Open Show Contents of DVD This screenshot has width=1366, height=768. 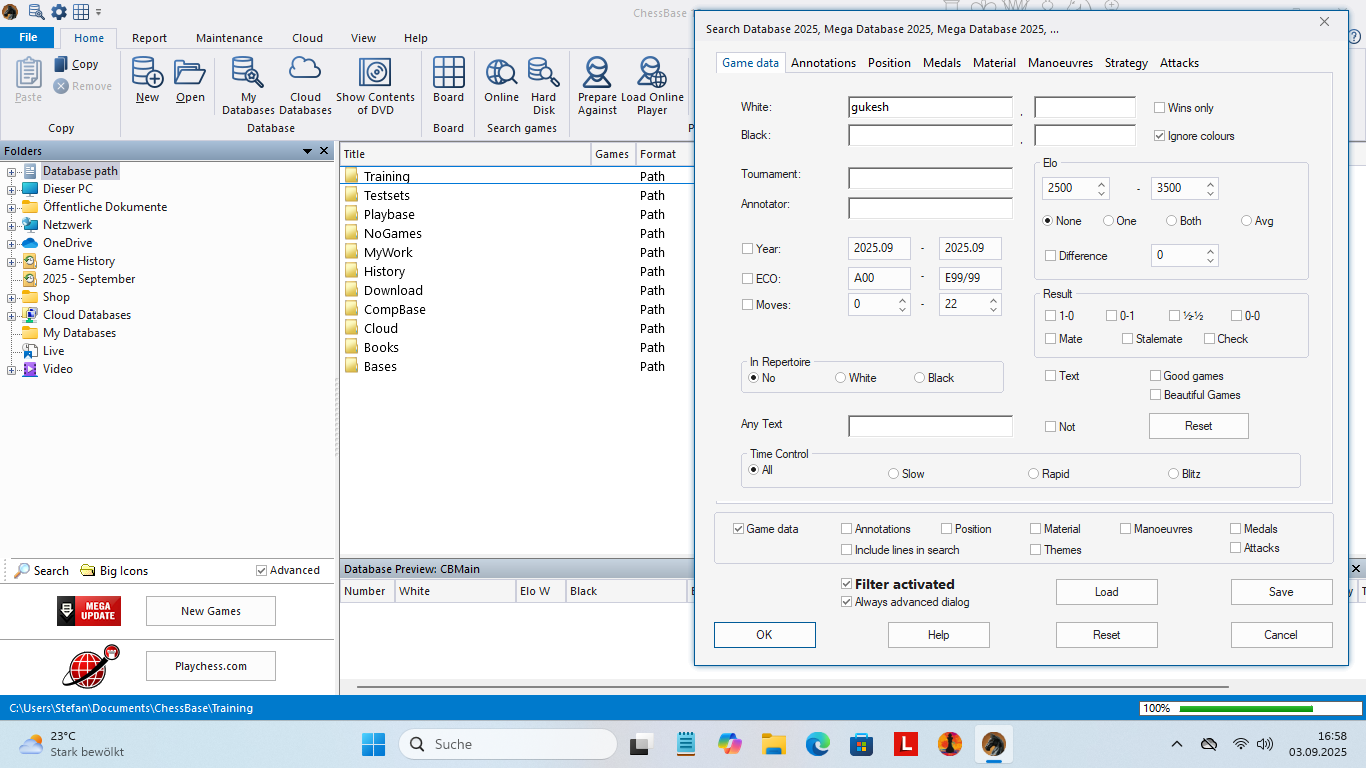[x=375, y=85]
